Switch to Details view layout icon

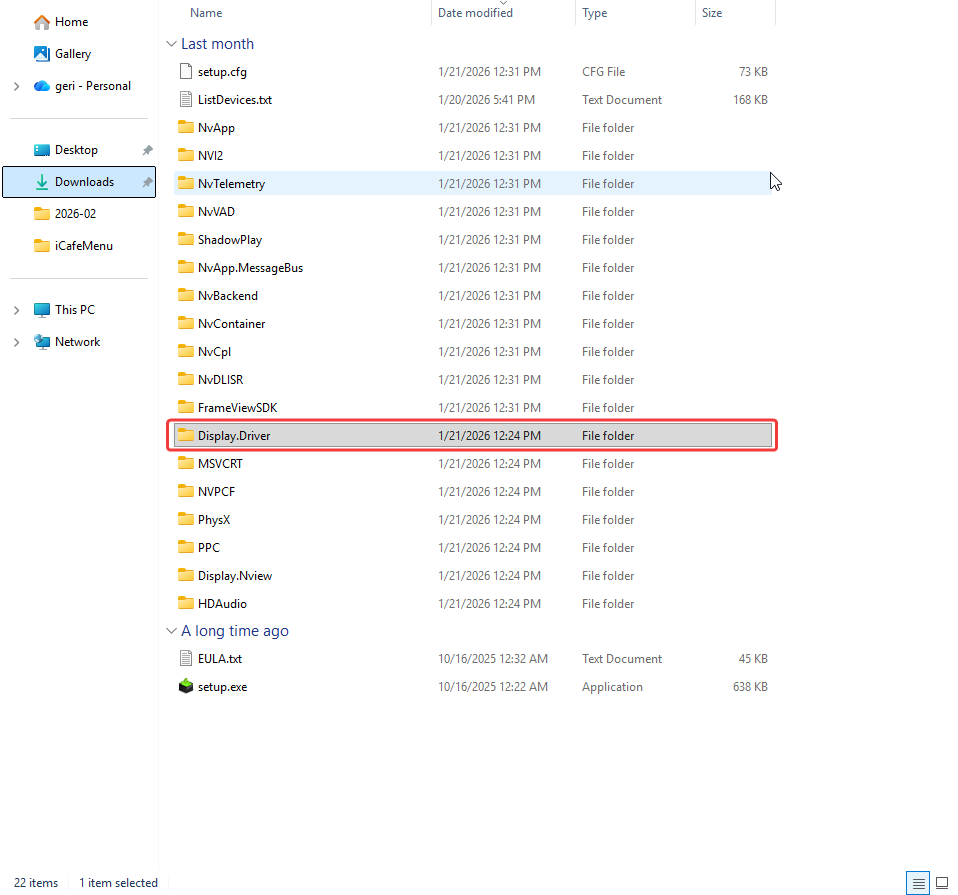(x=916, y=883)
